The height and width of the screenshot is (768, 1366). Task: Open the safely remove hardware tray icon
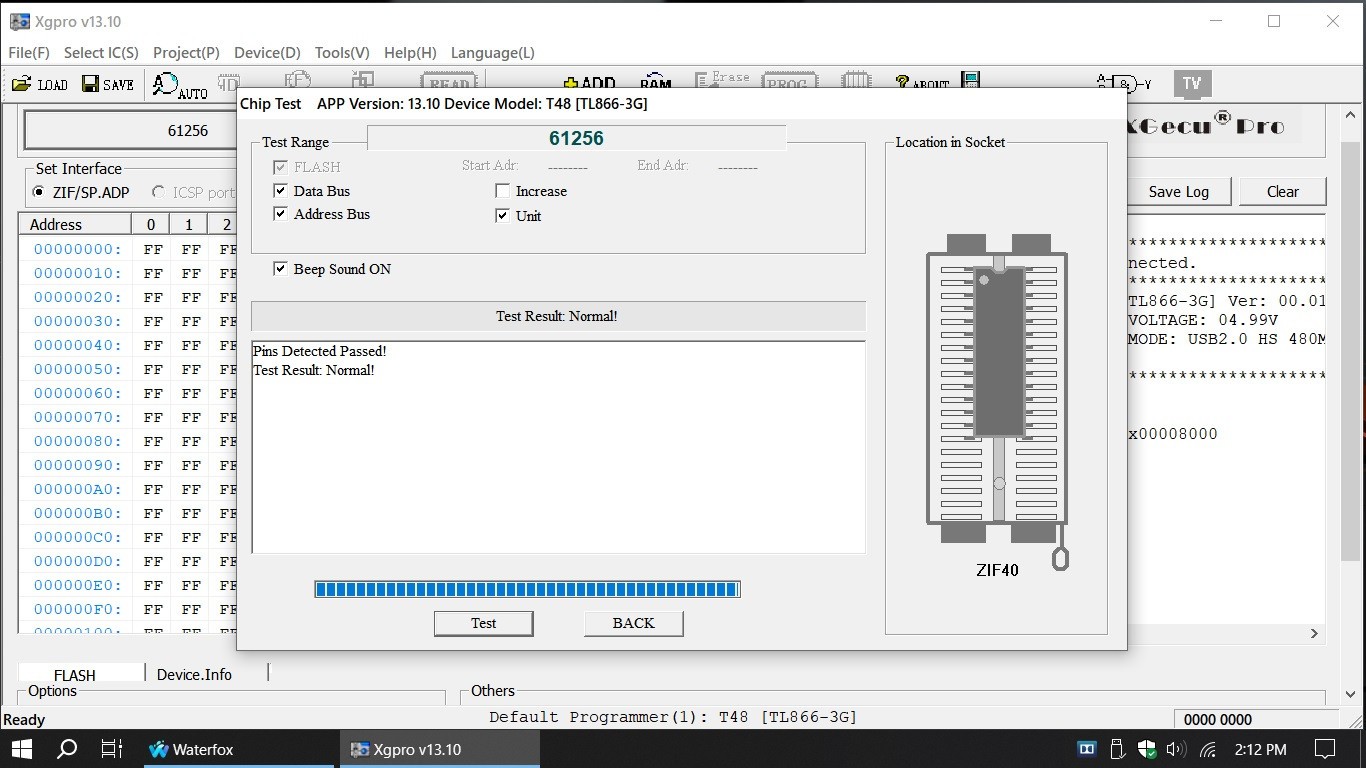(x=1118, y=749)
